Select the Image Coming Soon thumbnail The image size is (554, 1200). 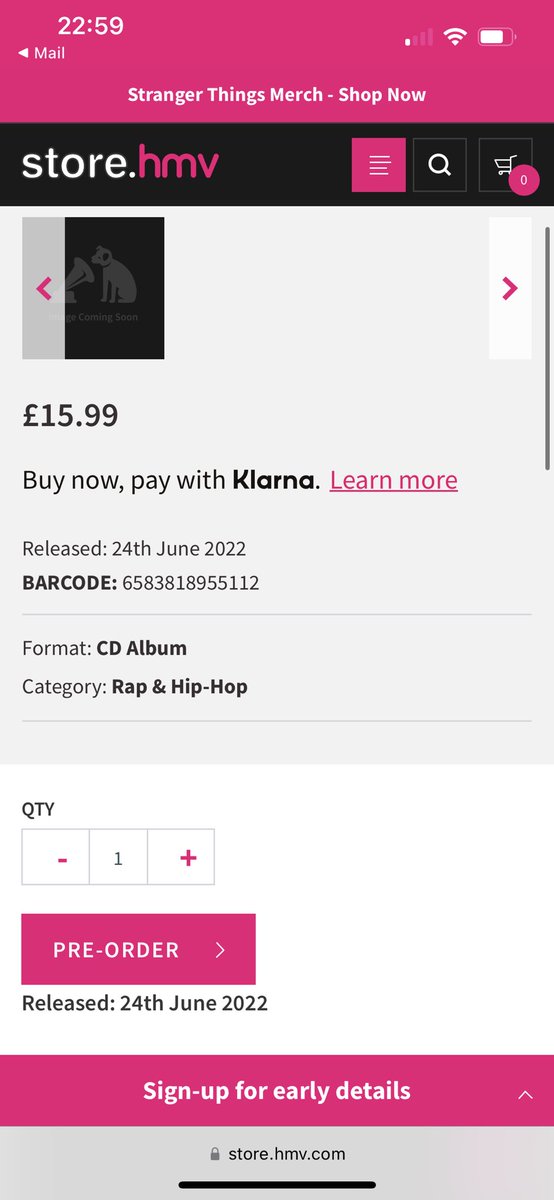pos(93,288)
